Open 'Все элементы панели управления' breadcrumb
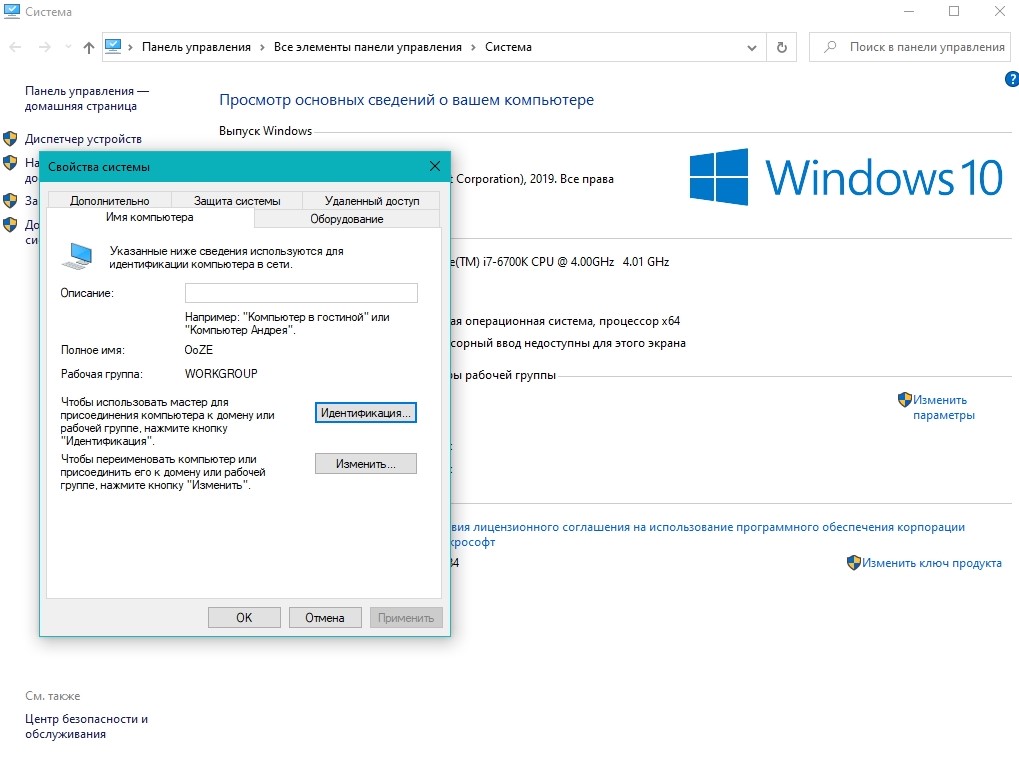Viewport: 1019px width, 759px height. click(368, 47)
